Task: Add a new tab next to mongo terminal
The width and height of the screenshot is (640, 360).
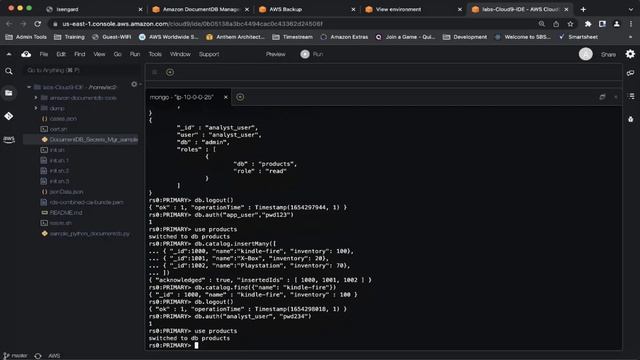Action: (x=240, y=97)
